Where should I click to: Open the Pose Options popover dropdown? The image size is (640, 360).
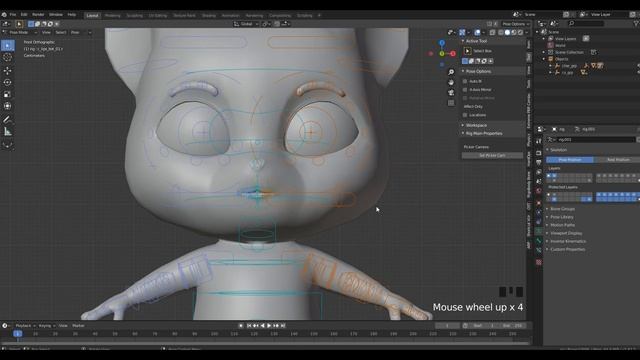(515, 24)
